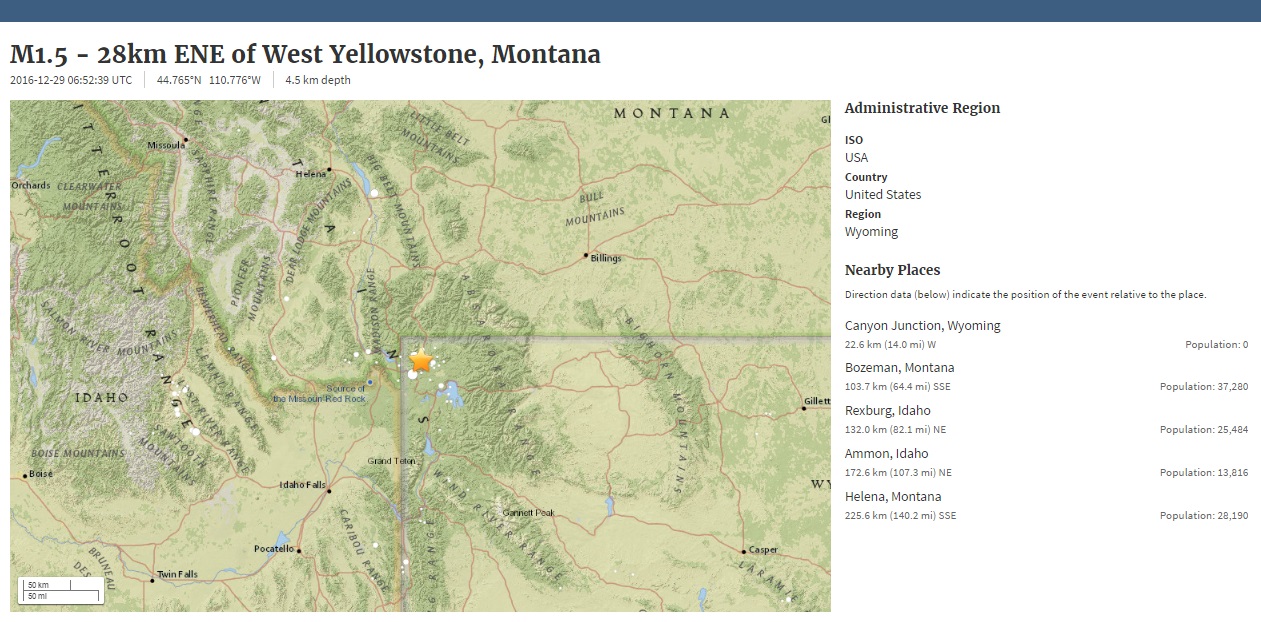This screenshot has width=1261, height=622.
Task: Click the event coordinates 44.765°N 110.776°W
Action: pos(208,80)
